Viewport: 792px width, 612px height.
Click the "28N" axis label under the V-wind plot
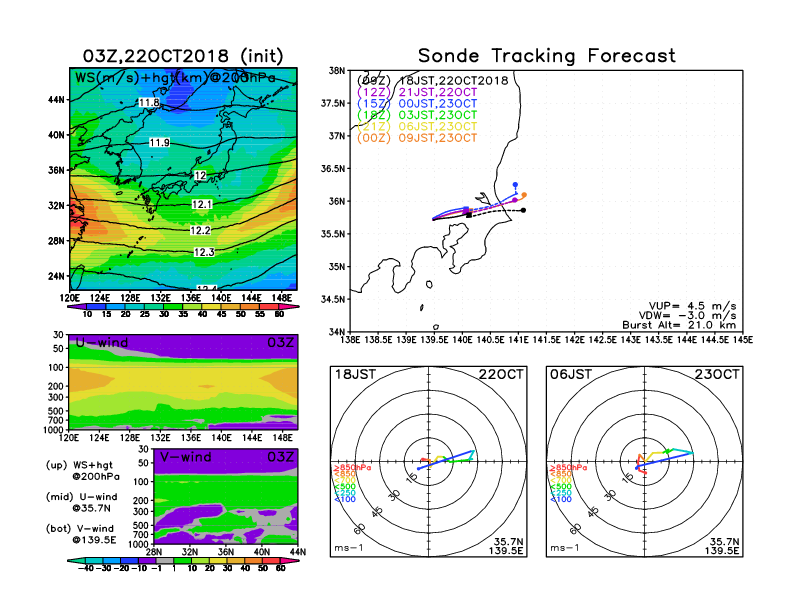point(154,552)
